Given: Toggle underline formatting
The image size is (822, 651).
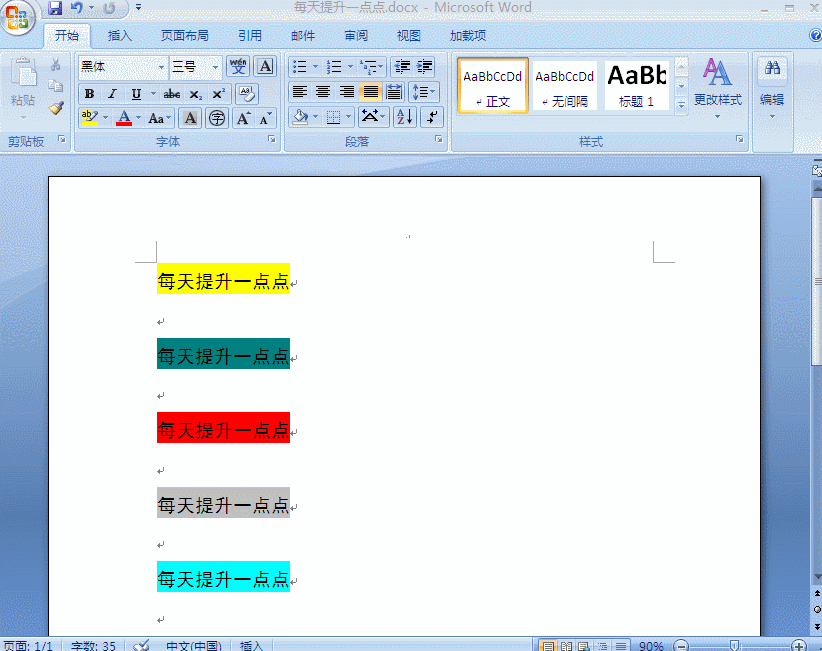Looking at the screenshot, I should (136, 94).
